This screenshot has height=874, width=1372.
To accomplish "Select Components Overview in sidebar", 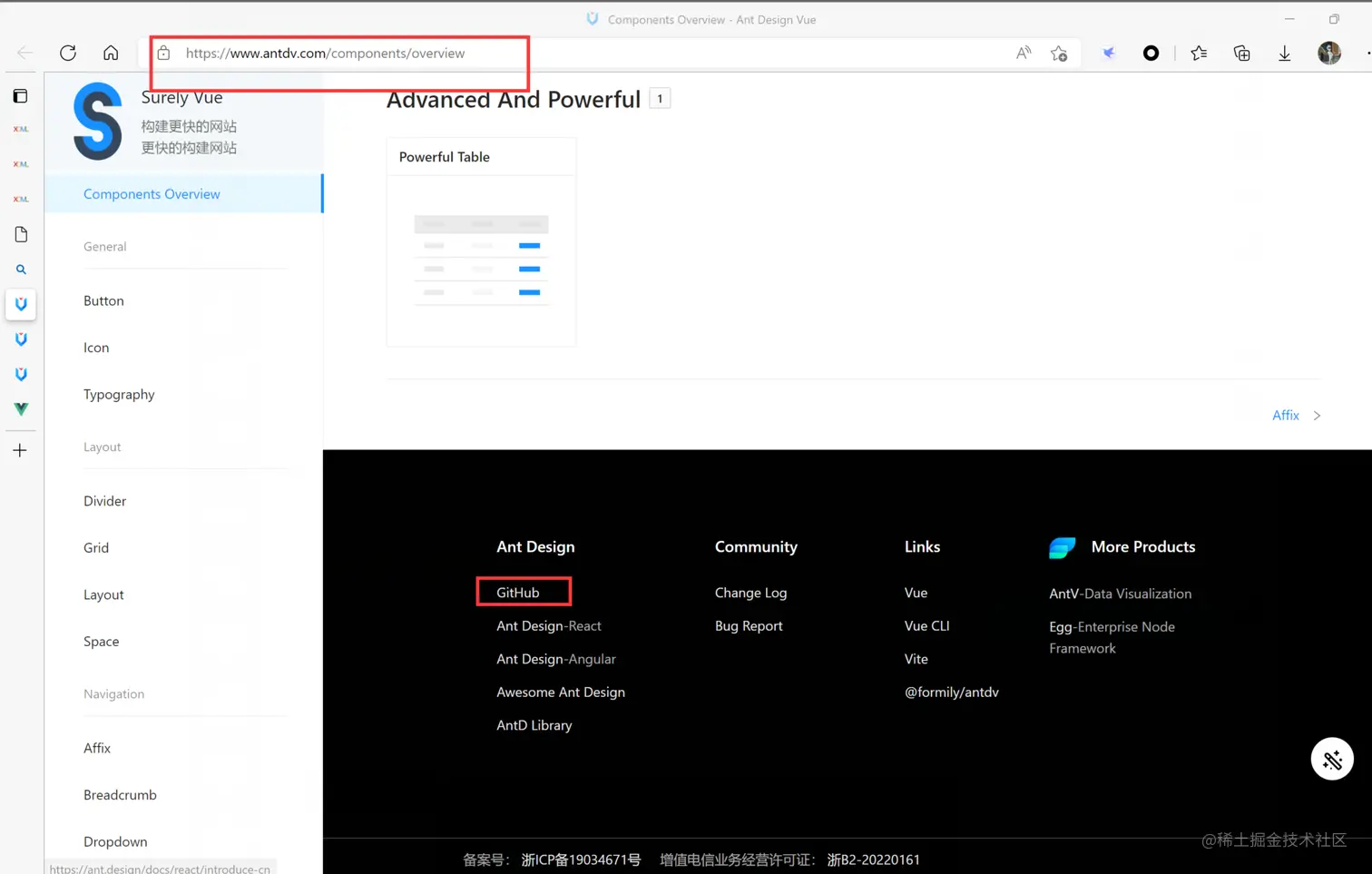I will pos(184,194).
